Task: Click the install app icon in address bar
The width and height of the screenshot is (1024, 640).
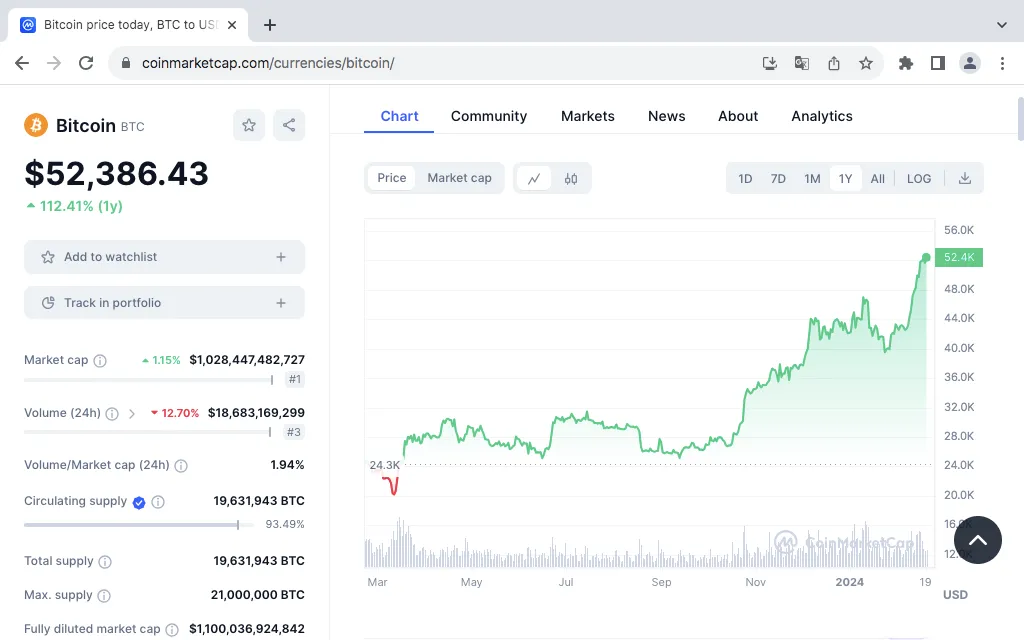Action: coord(770,63)
